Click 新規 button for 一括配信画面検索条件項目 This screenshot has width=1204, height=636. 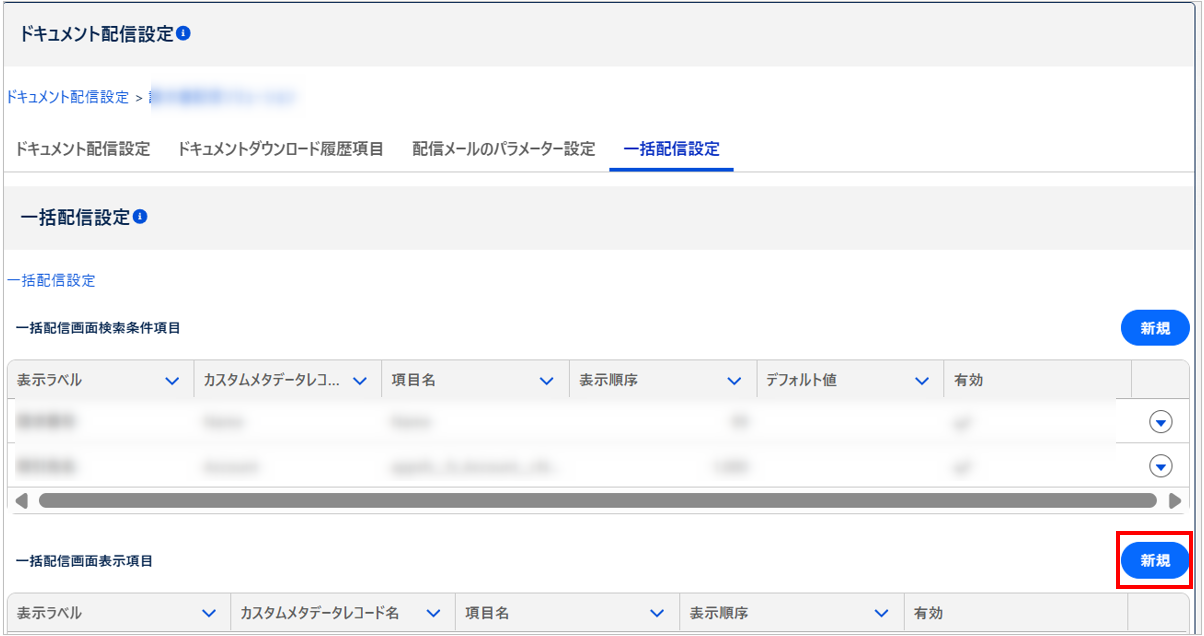pyautogui.click(x=1155, y=328)
